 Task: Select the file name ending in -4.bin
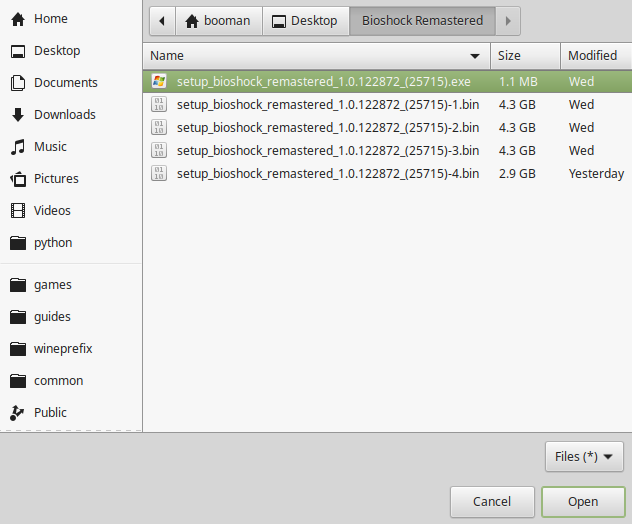click(x=328, y=174)
